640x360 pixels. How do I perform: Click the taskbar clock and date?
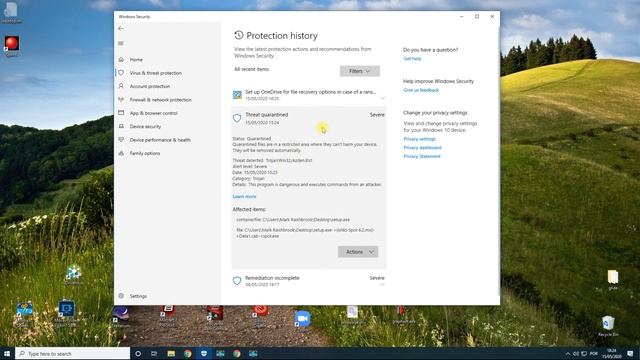tap(611, 353)
